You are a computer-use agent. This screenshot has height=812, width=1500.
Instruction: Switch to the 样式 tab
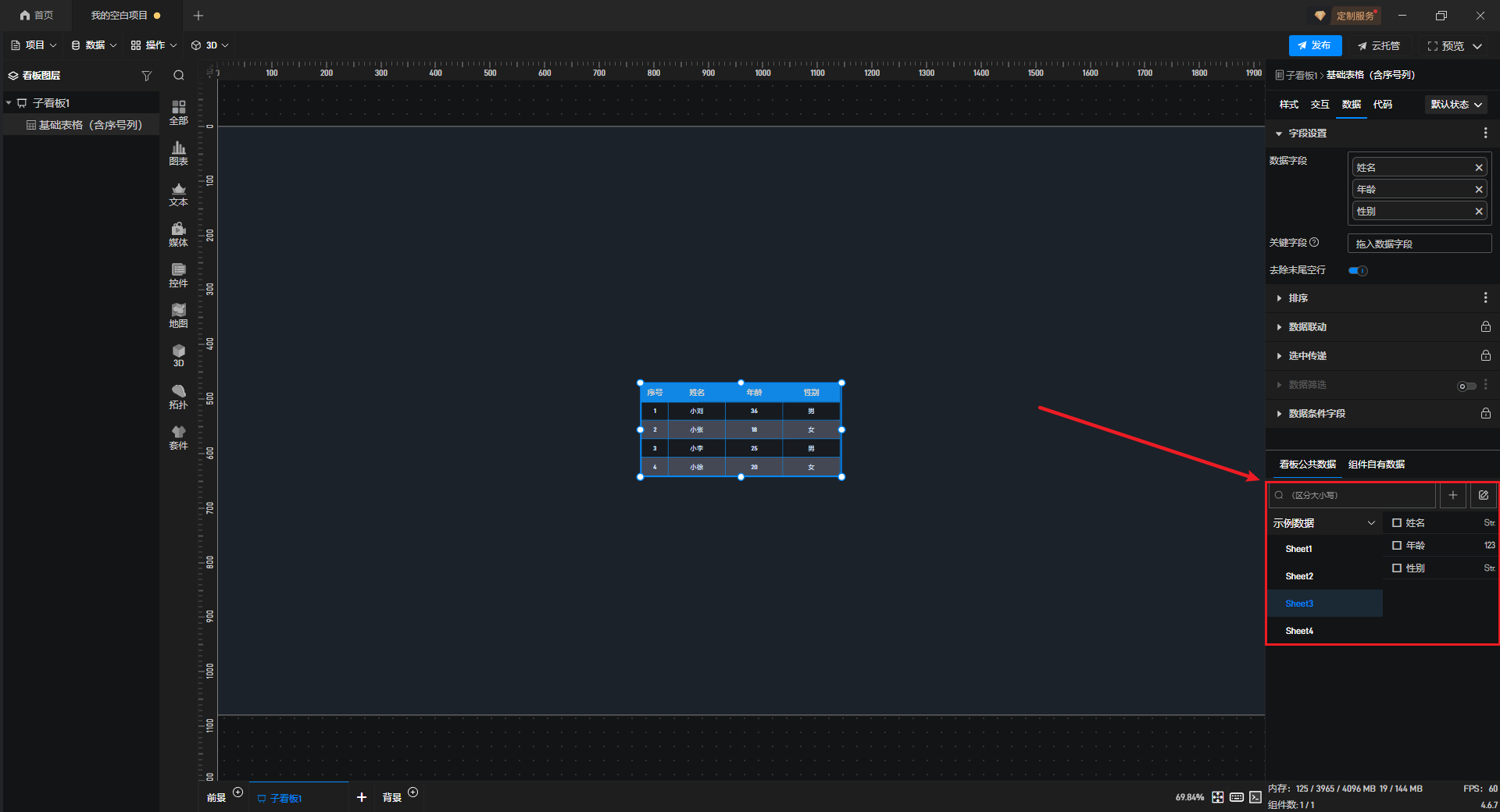(x=1288, y=105)
